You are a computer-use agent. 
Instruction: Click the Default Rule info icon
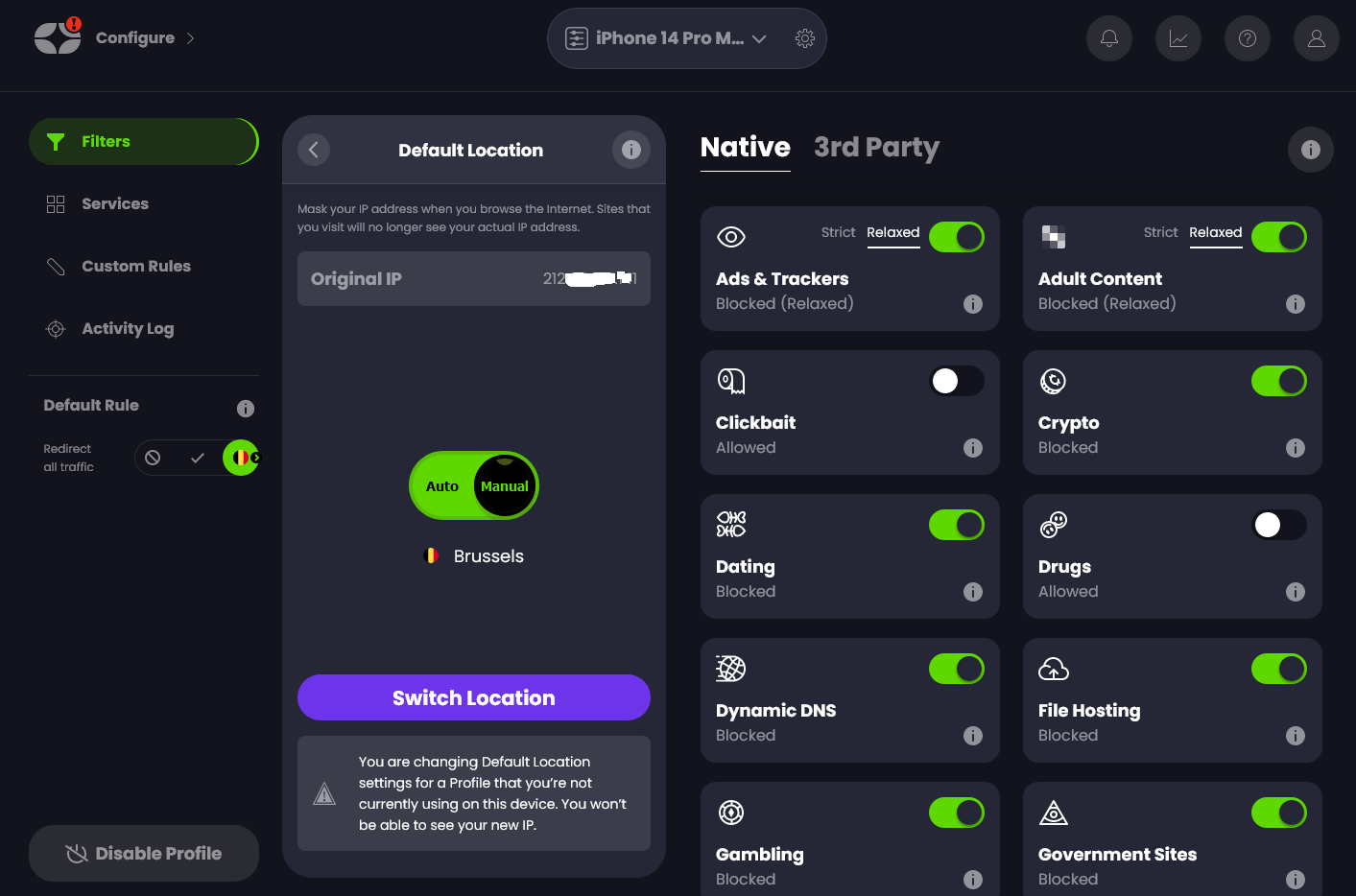tap(246, 409)
